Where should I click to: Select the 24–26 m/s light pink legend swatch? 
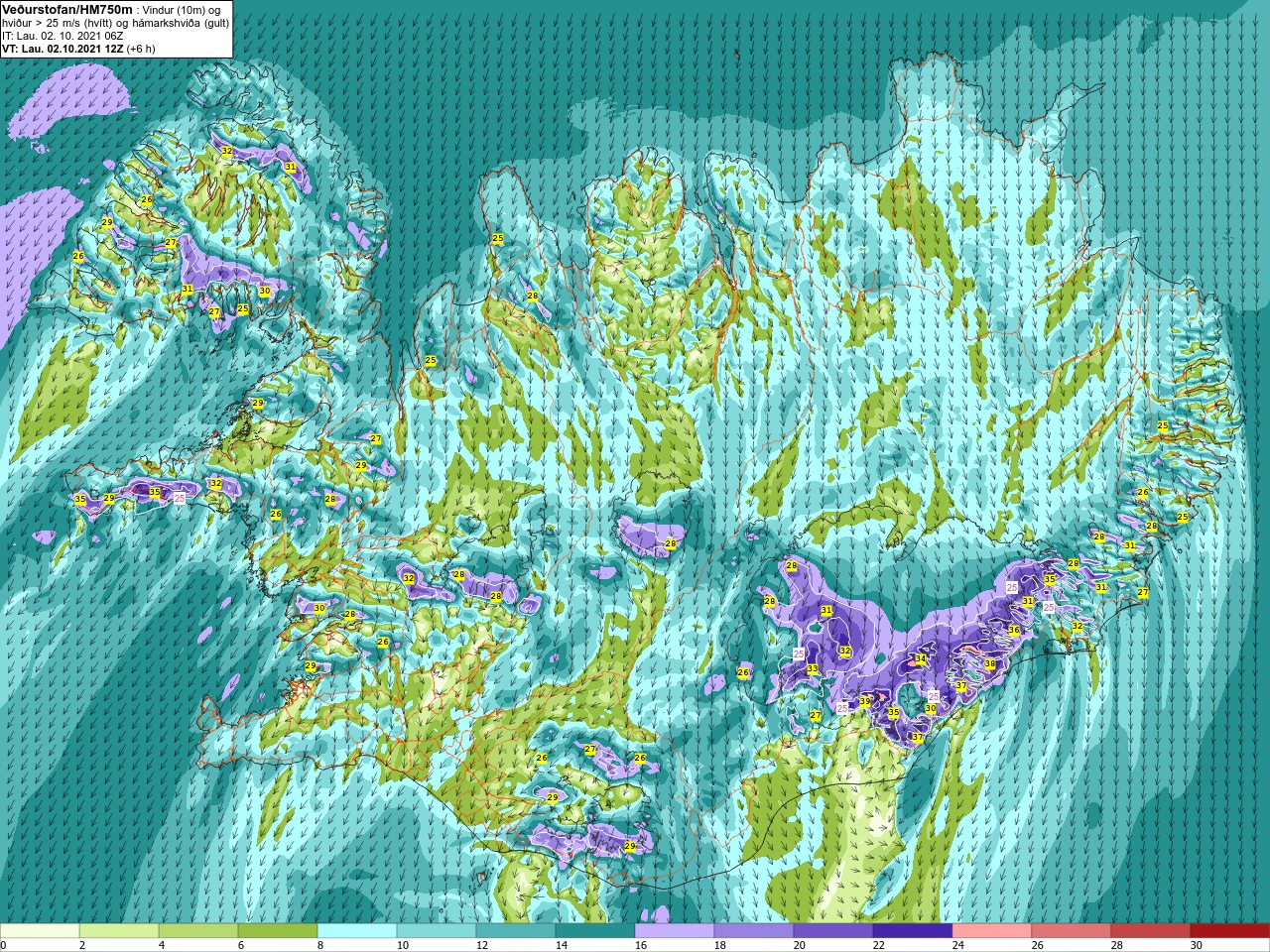coord(992,931)
